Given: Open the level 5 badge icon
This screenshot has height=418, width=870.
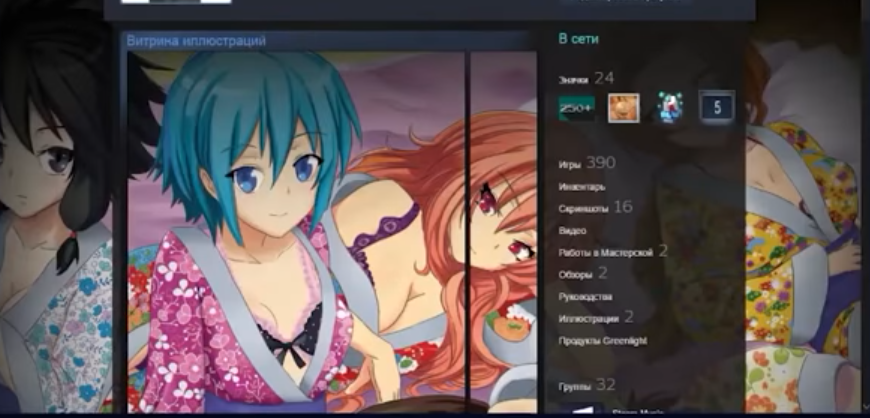Looking at the screenshot, I should click(x=717, y=107).
